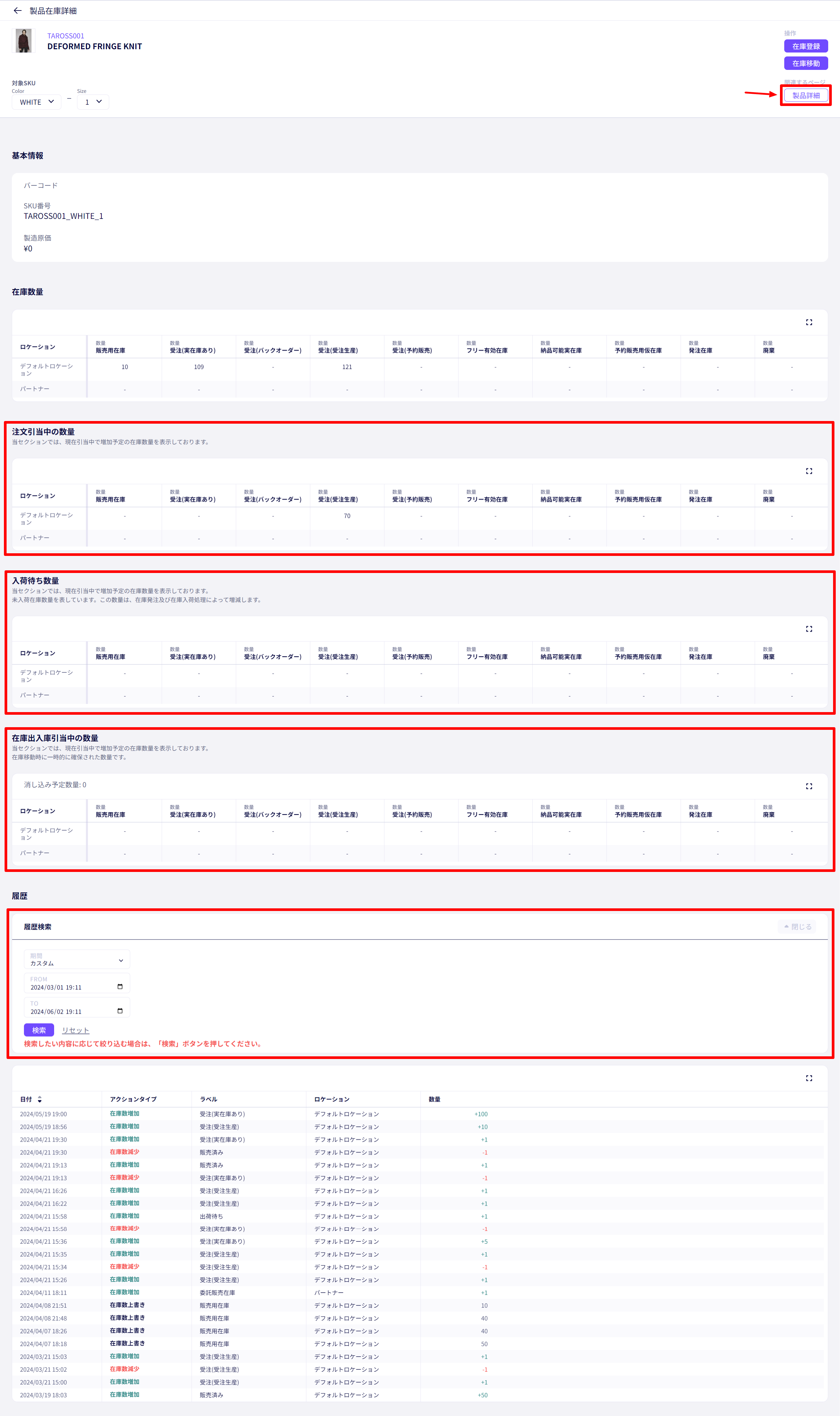Viewport: 840px width, 1416px height.
Task: Click 在庫数減少 in the 2024/03/21 15:02 row
Action: click(x=125, y=1369)
